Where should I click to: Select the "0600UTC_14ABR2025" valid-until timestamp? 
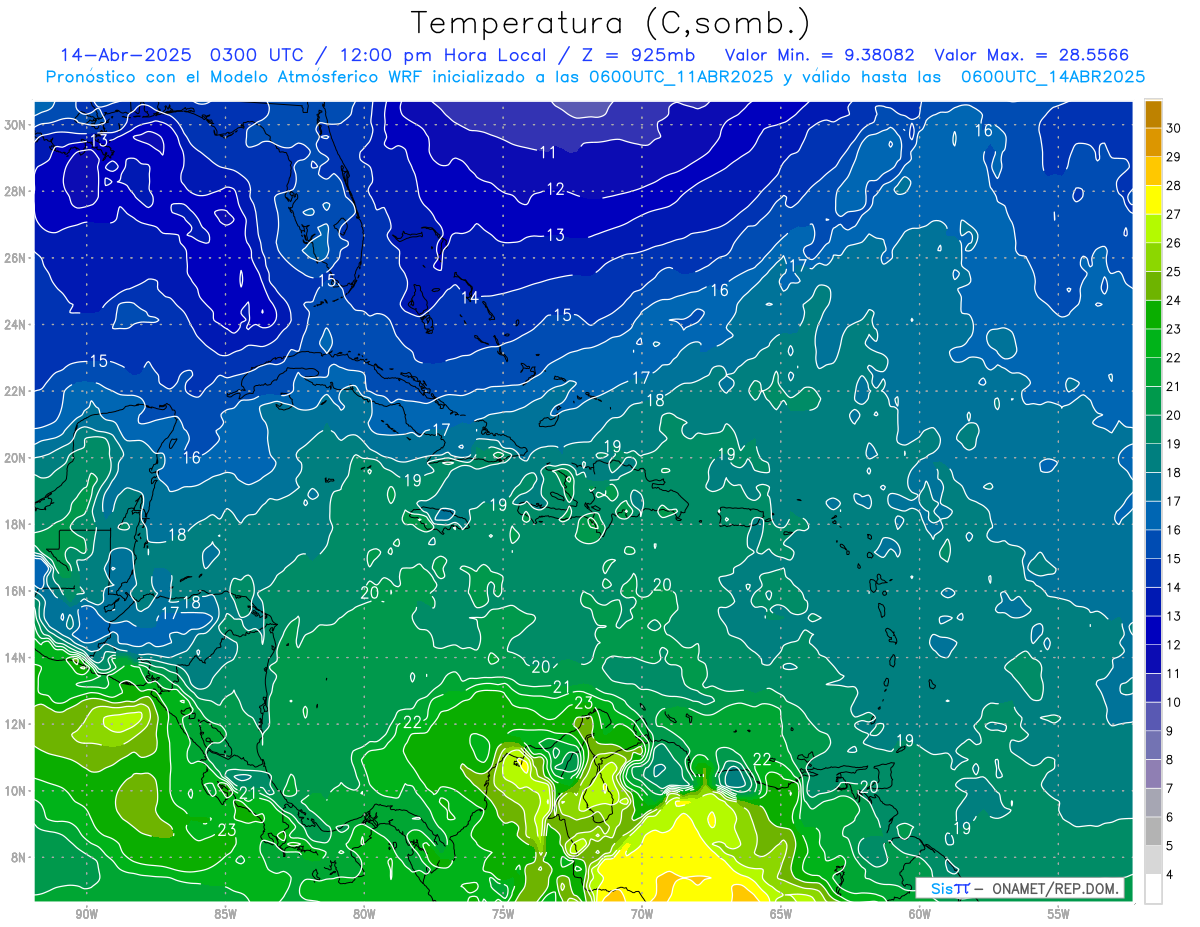pos(1053,77)
